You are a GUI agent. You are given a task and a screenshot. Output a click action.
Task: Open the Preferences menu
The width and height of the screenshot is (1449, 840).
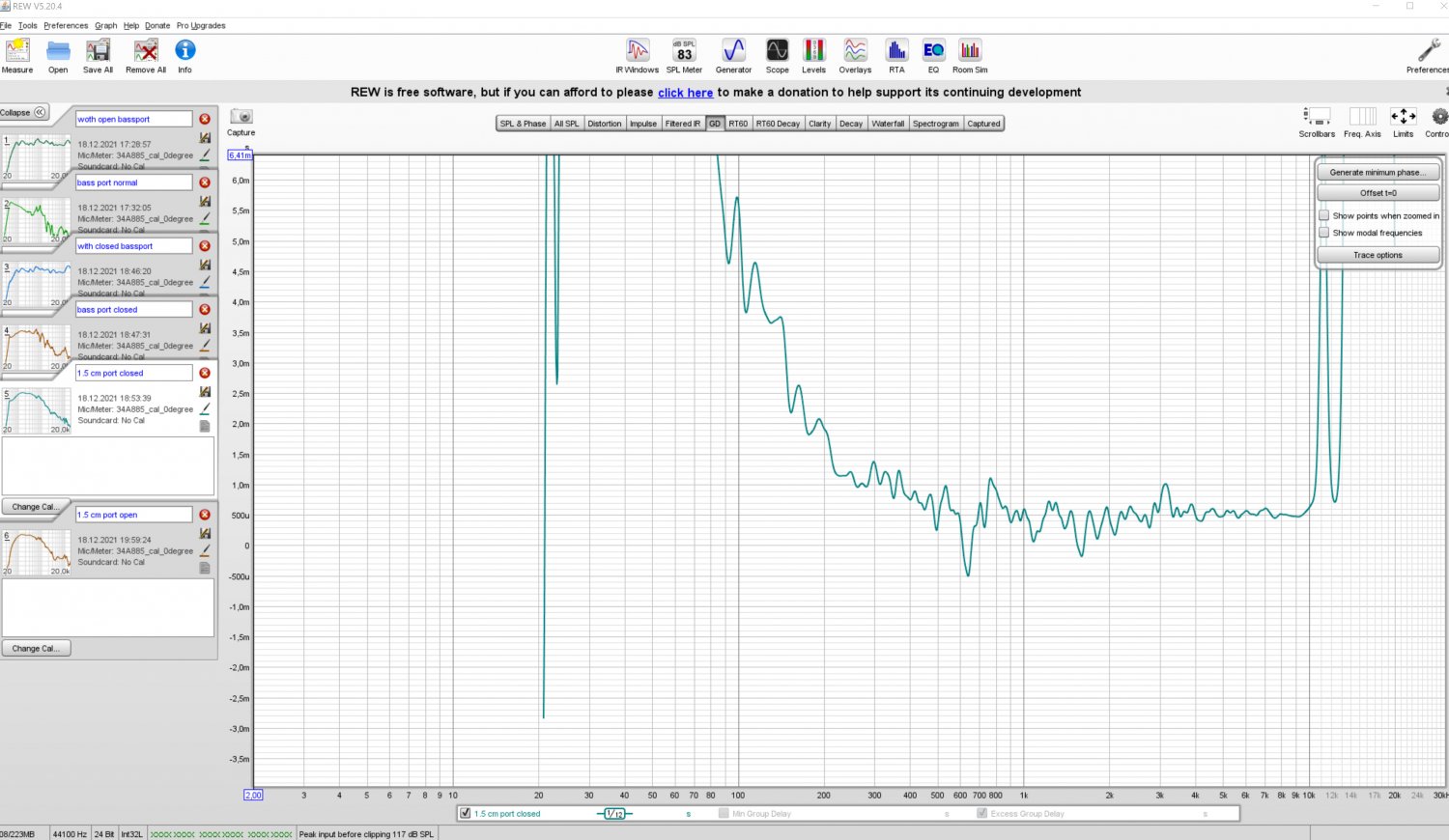tap(66, 26)
